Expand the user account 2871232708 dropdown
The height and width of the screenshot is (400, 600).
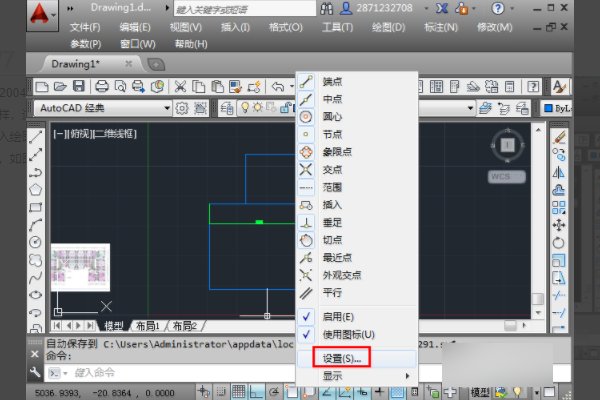pos(426,8)
